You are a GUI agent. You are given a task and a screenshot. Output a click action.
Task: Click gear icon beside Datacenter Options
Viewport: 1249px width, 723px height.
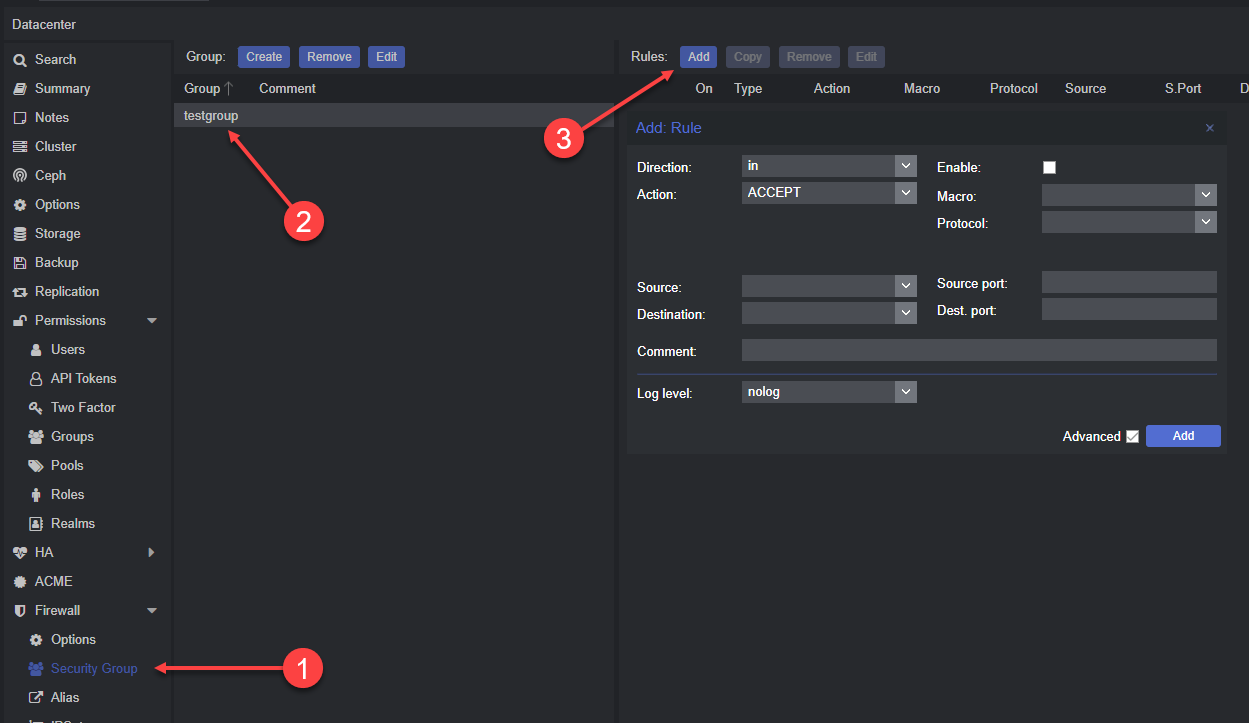(x=19, y=205)
